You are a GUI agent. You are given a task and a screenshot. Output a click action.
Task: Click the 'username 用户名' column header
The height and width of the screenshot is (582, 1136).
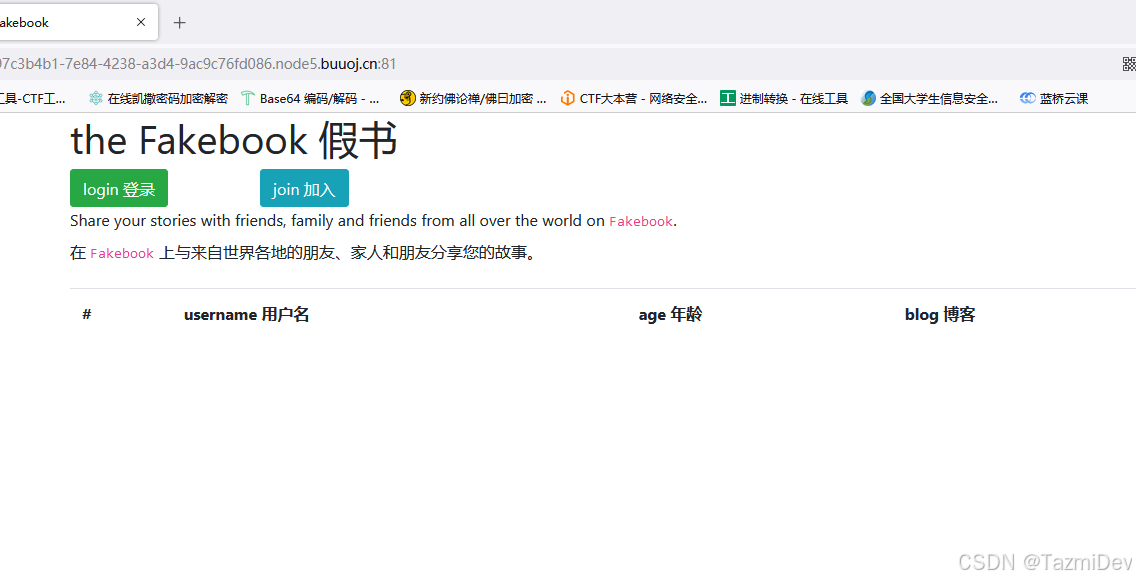[x=246, y=315]
